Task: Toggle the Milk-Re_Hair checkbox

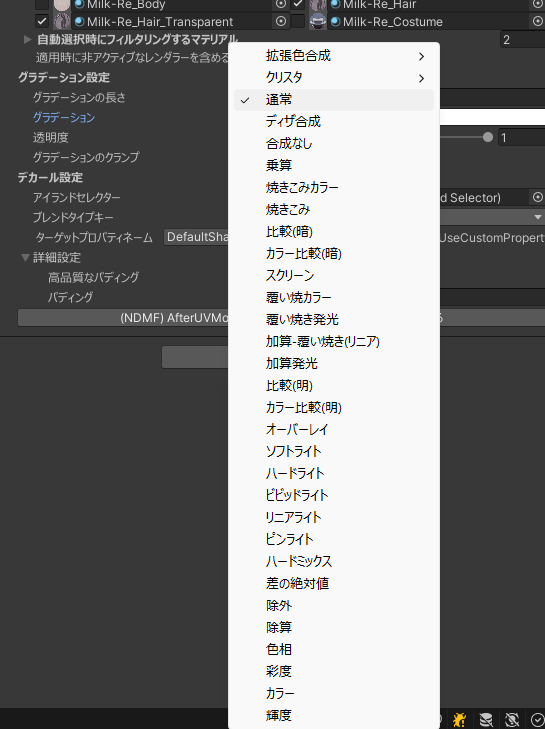Action: (298, 4)
